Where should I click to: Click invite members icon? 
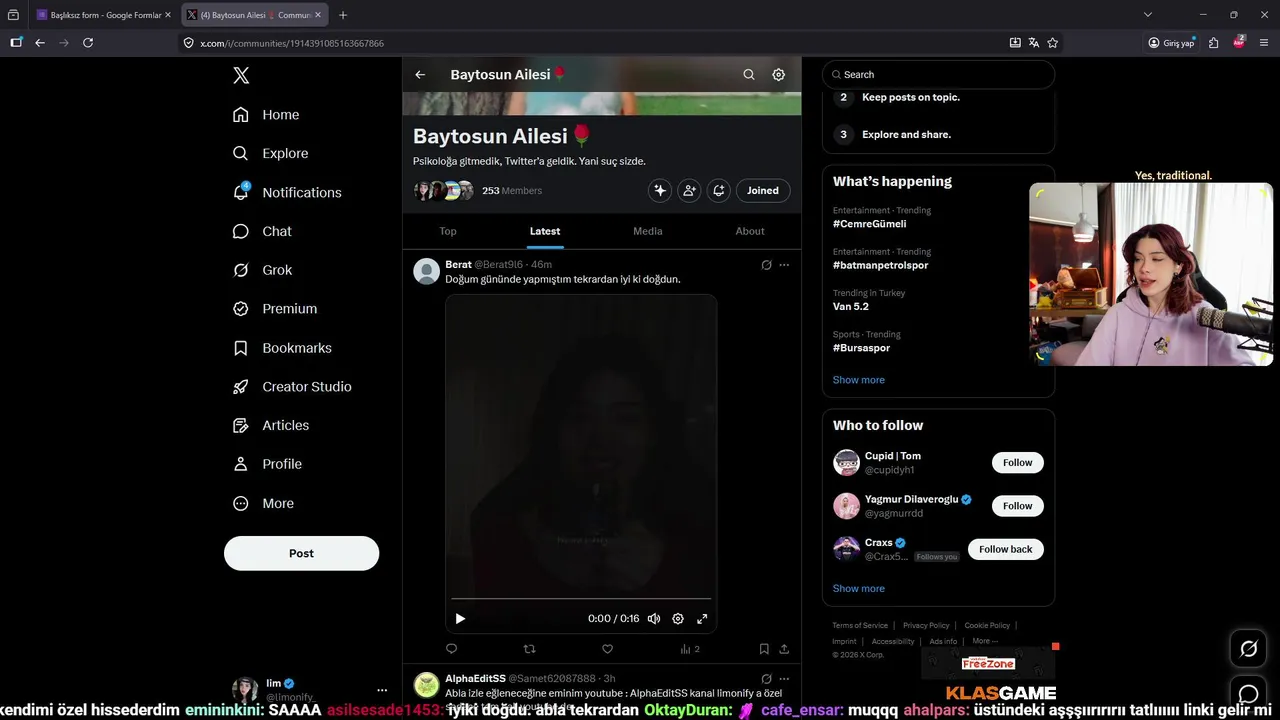click(x=689, y=190)
